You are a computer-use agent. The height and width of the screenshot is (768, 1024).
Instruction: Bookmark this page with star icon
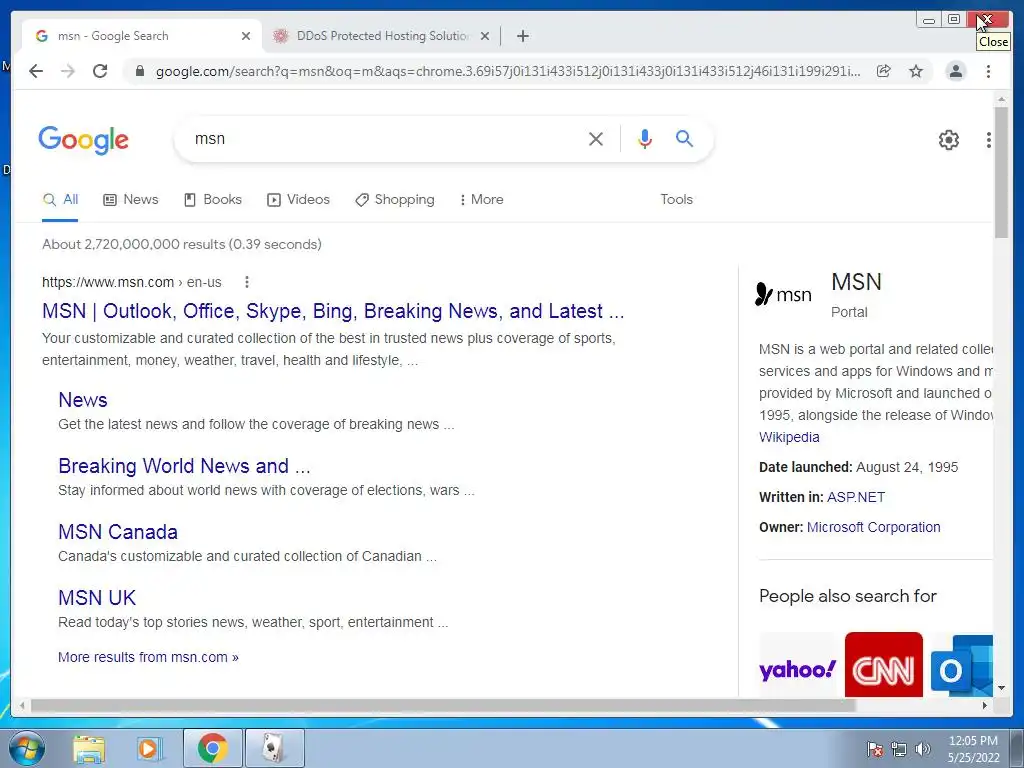click(x=916, y=71)
